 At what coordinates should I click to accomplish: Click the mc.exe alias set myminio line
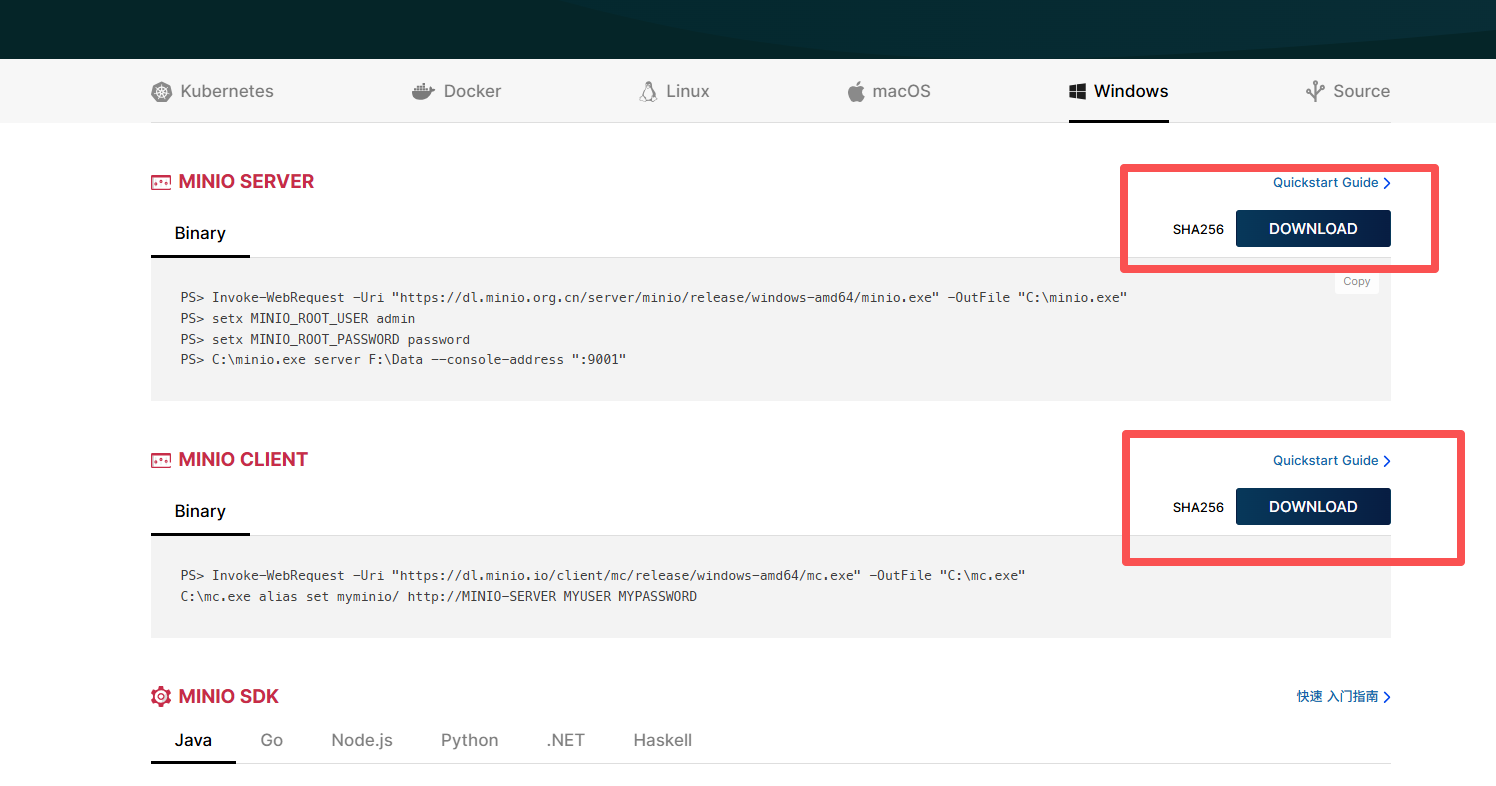pyautogui.click(x=439, y=597)
